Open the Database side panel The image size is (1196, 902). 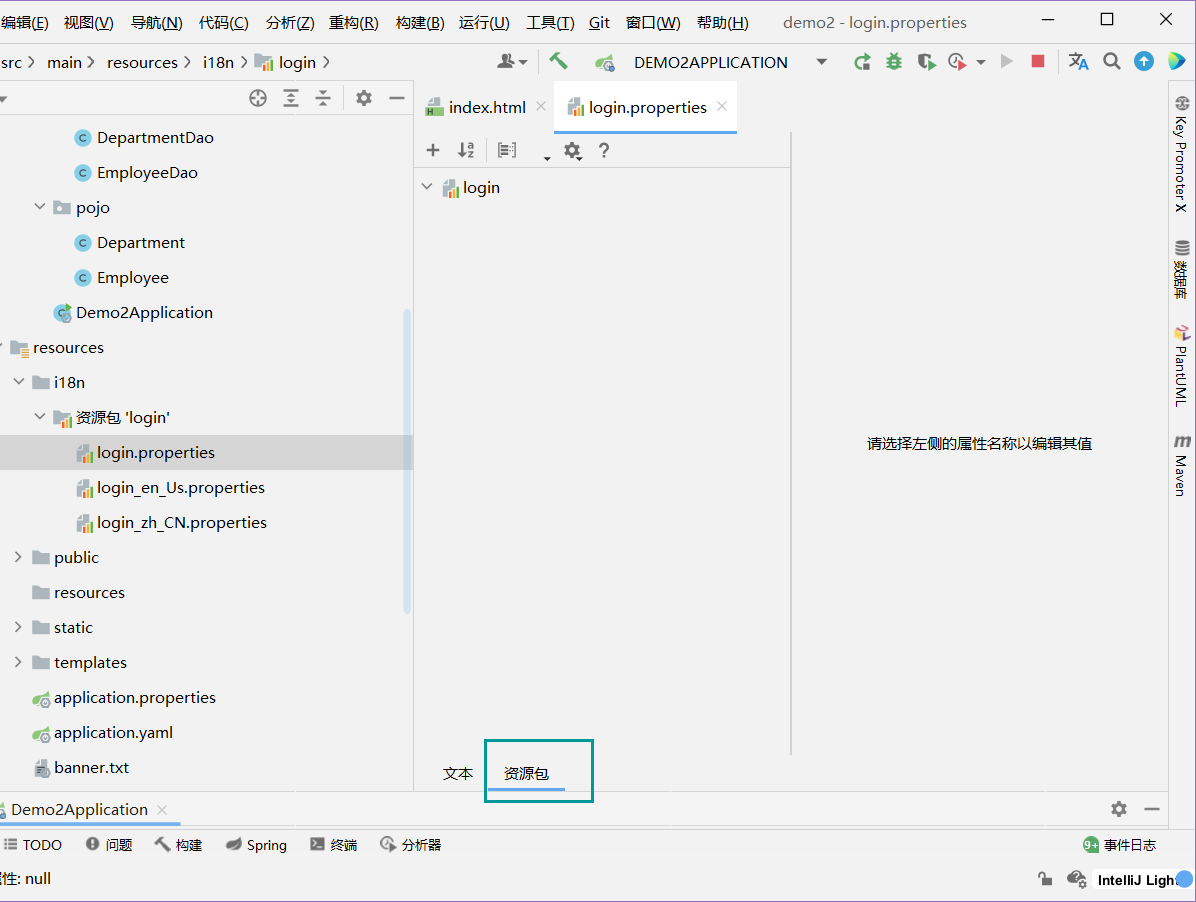click(1182, 269)
